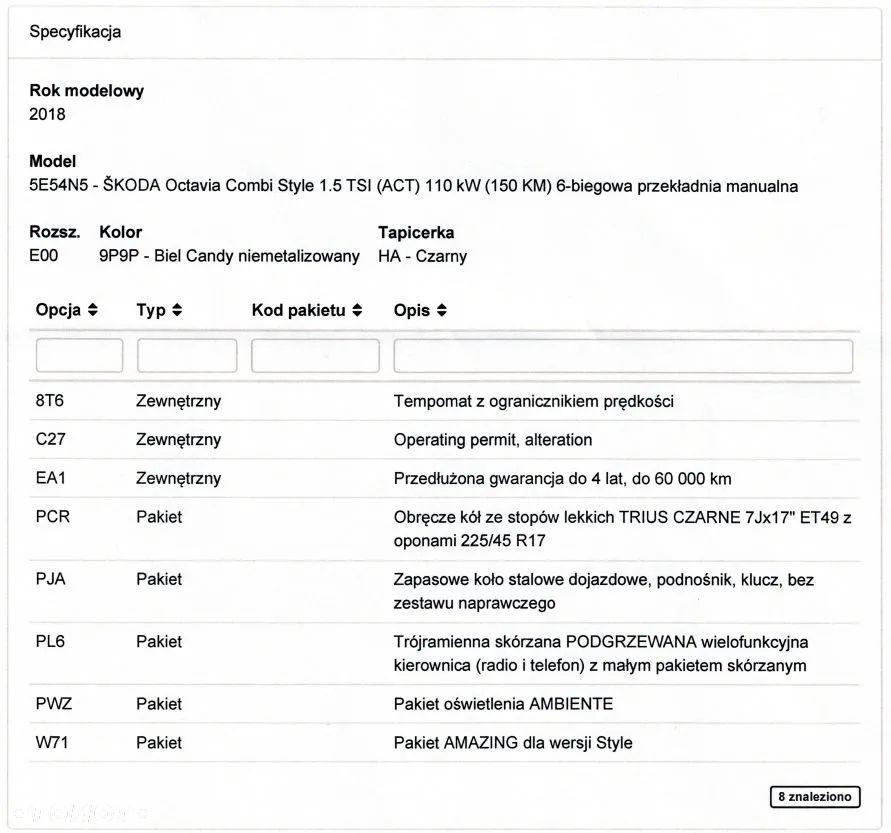Click the Opcja filter input field

point(80,356)
